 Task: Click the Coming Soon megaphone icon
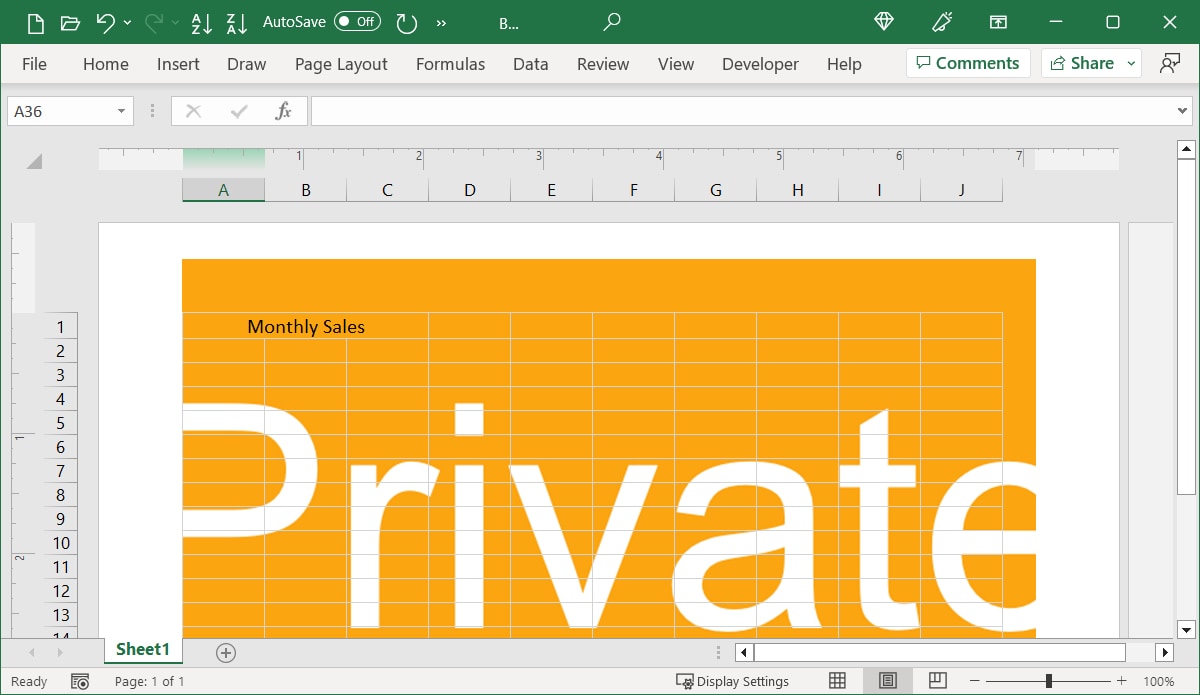click(941, 22)
